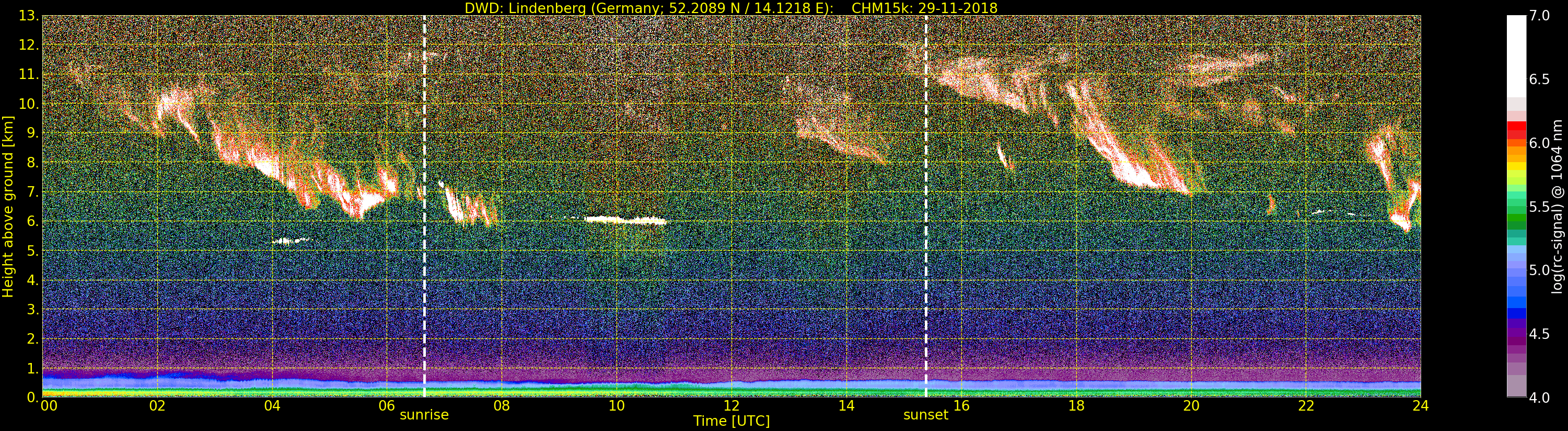The width and height of the screenshot is (1568, 431).
Task: Click the '22' time axis tick label
Action: [x=1306, y=406]
